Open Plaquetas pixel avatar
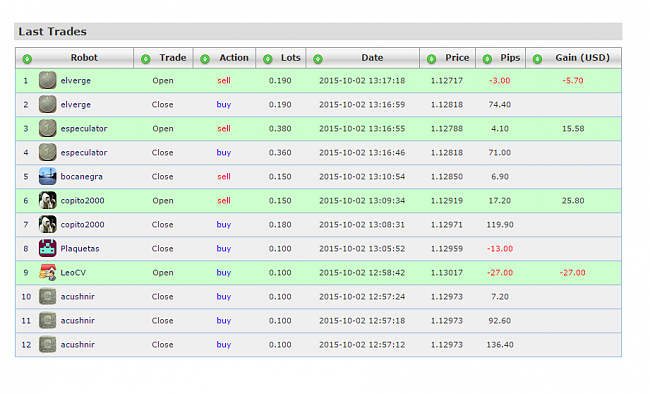Image resolution: width=650 pixels, height=394 pixels. click(47, 248)
